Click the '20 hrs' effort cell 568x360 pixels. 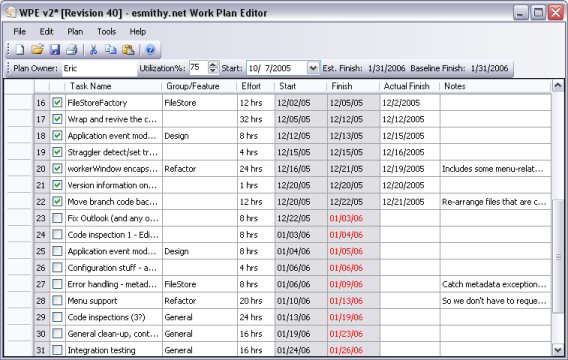[256, 301]
